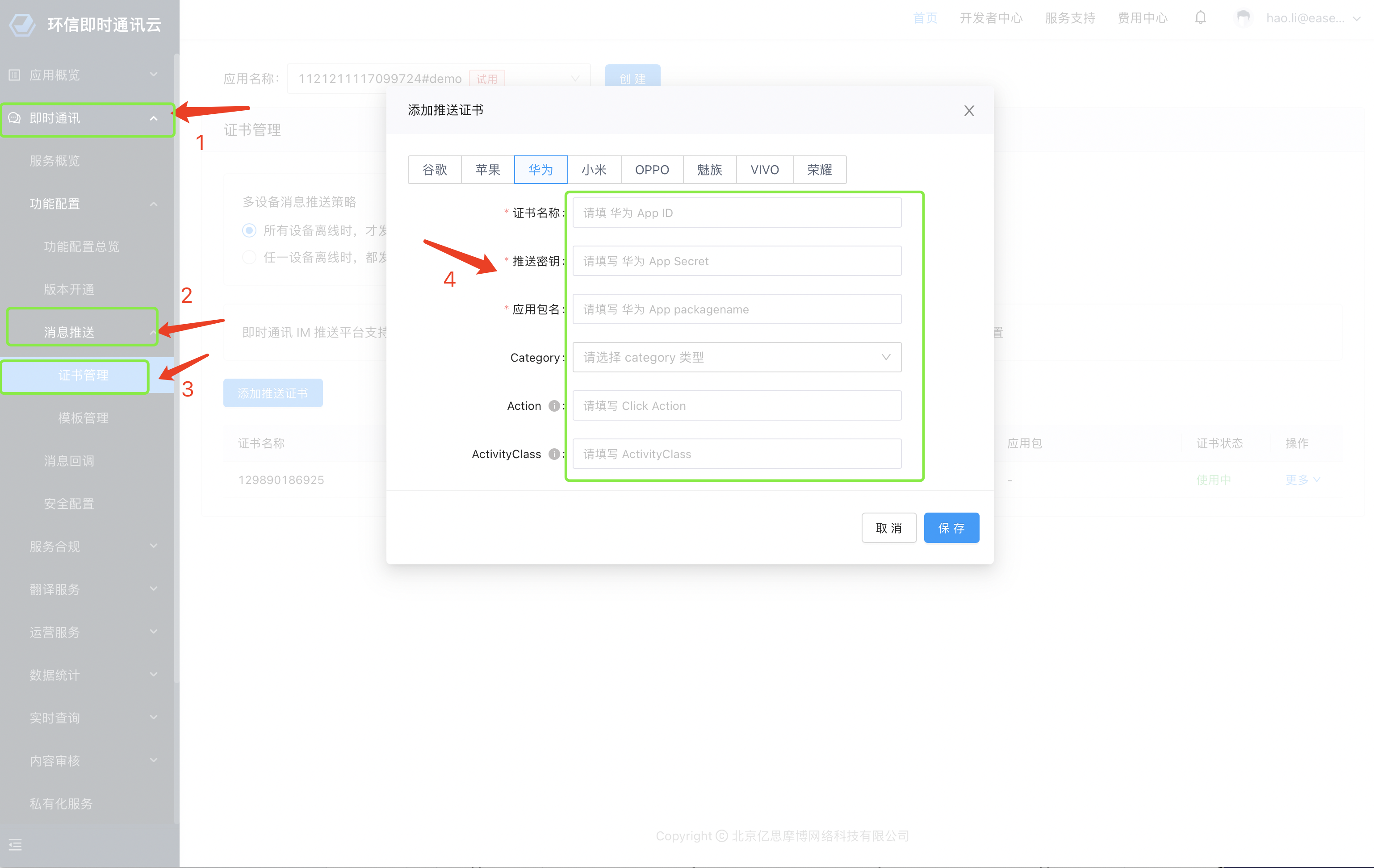
Task: Focus the 应用包名 packagename field
Action: [x=737, y=309]
